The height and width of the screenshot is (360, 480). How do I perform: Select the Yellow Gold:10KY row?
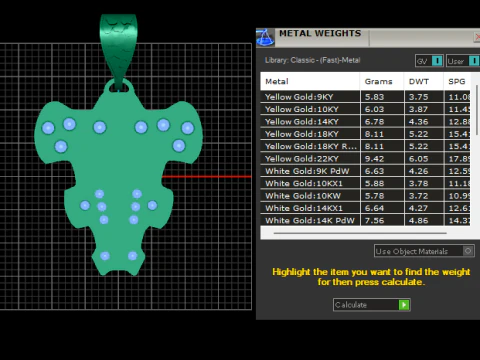pyautogui.click(x=365, y=109)
